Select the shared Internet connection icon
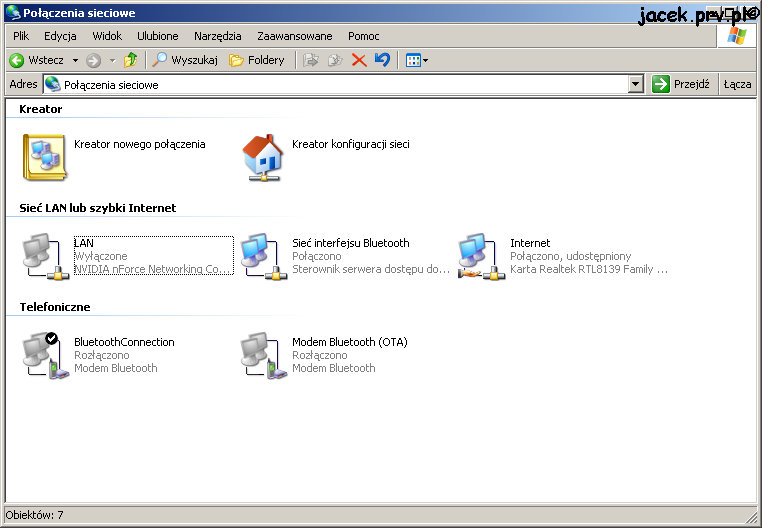Image resolution: width=762 pixels, height=528 pixels. coord(482,256)
